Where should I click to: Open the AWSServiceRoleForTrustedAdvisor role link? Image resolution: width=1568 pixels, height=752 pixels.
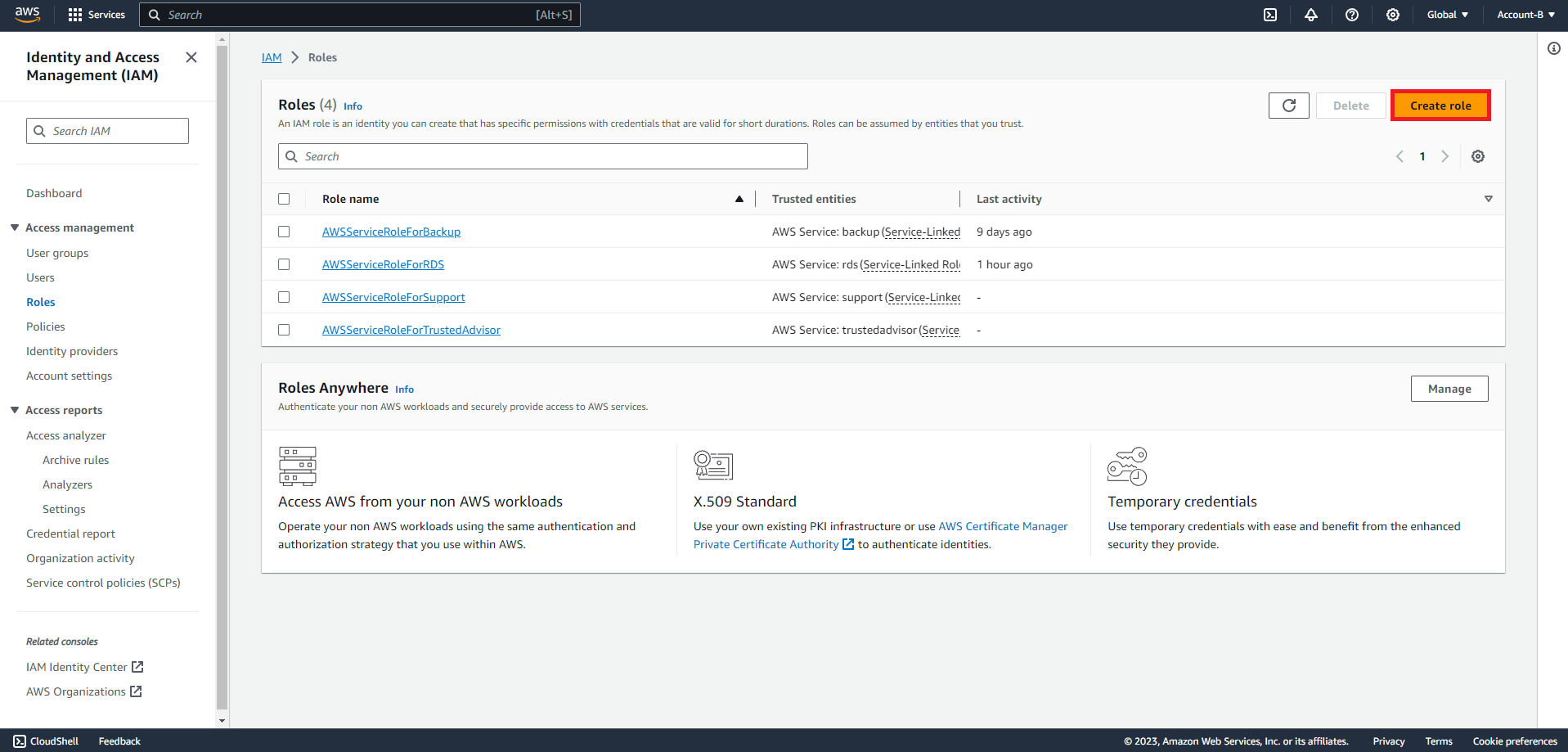pos(411,330)
